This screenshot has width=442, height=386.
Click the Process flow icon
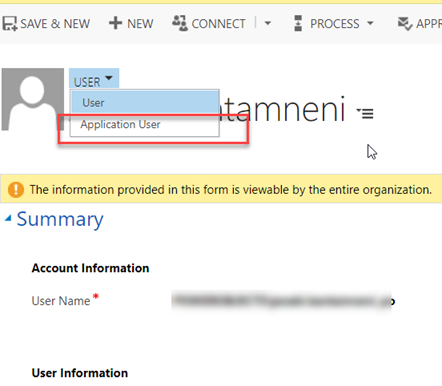point(298,23)
